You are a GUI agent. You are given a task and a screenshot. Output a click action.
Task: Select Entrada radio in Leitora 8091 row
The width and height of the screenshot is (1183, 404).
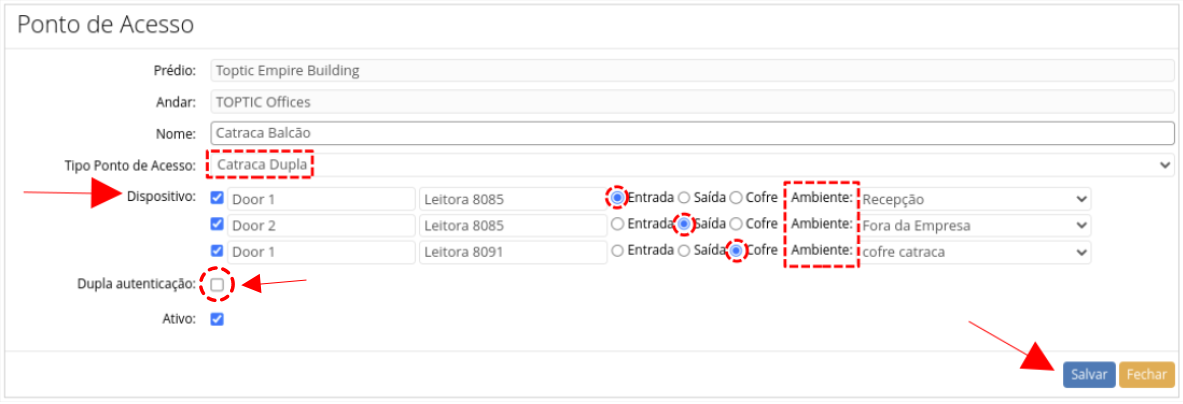[x=618, y=250]
